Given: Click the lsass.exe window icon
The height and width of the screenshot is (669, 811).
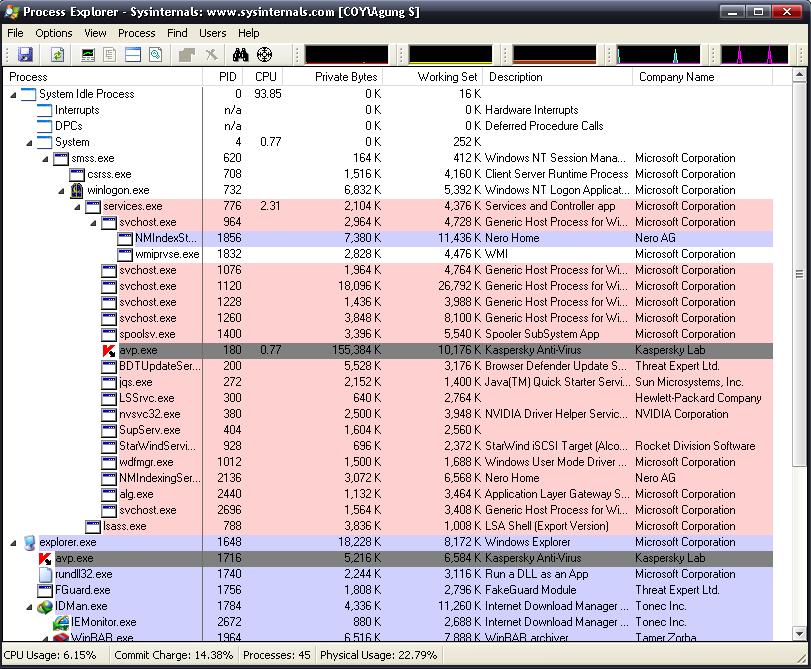Looking at the screenshot, I should 93,526.
